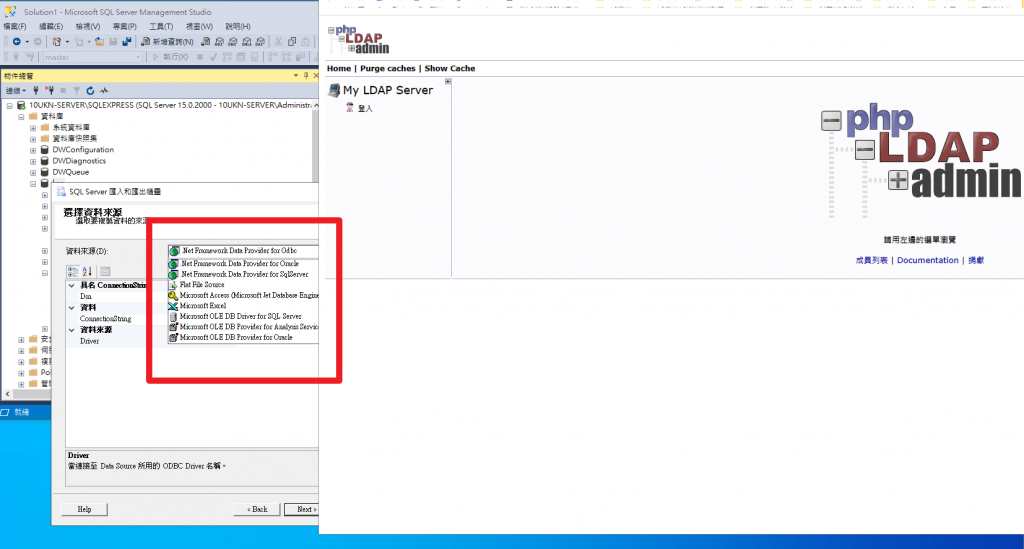Image resolution: width=1024 pixels, height=549 pixels.
Task: Click the Help button in wizard
Action: (x=84, y=509)
